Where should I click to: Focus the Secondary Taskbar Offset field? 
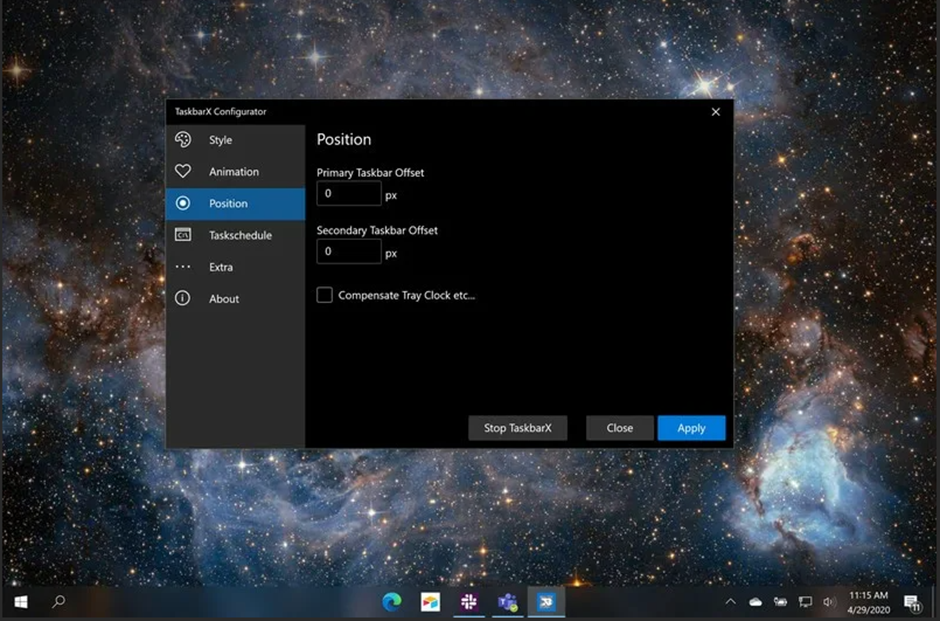click(349, 252)
